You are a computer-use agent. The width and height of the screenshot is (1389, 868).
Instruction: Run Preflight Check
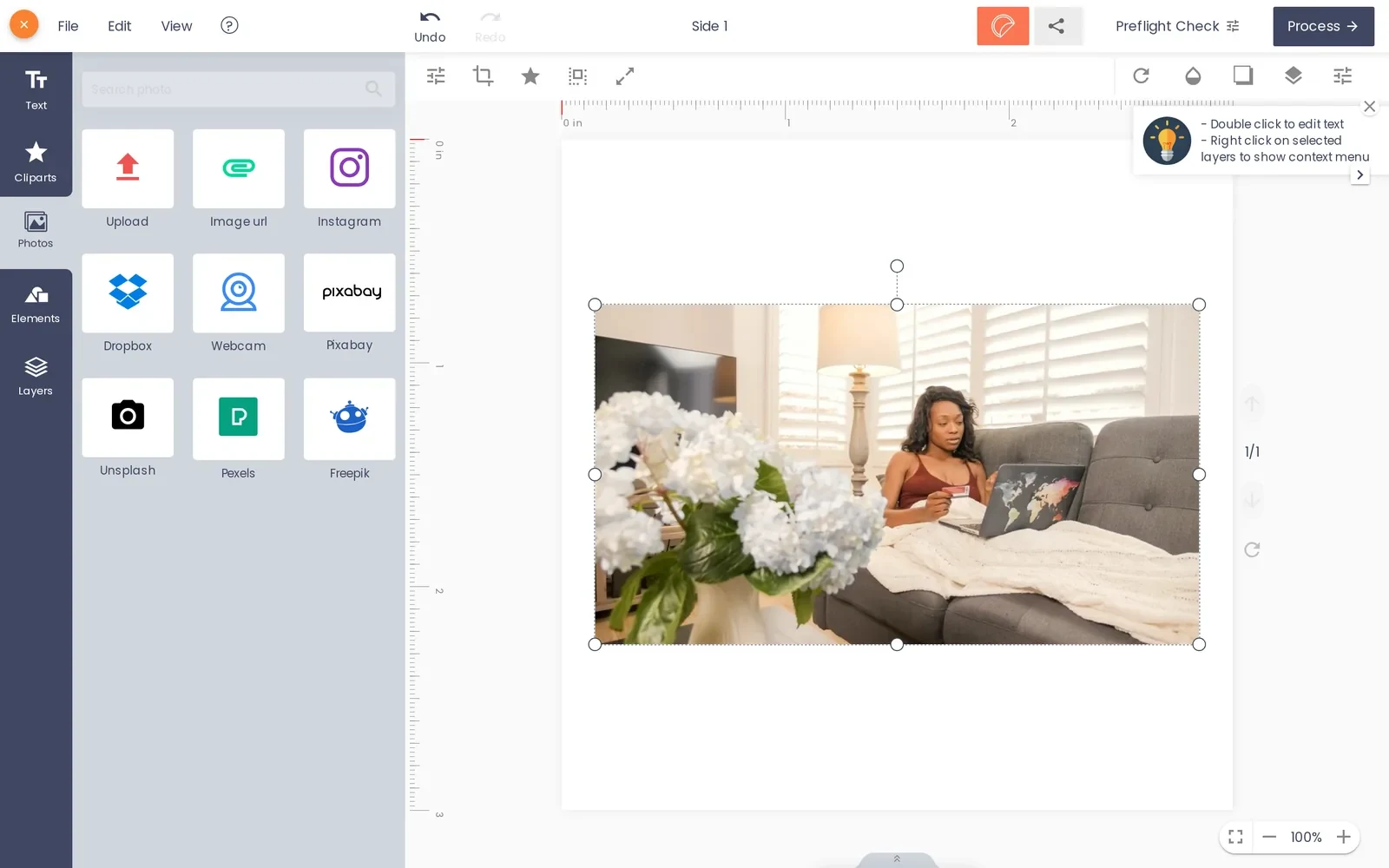click(x=1177, y=26)
